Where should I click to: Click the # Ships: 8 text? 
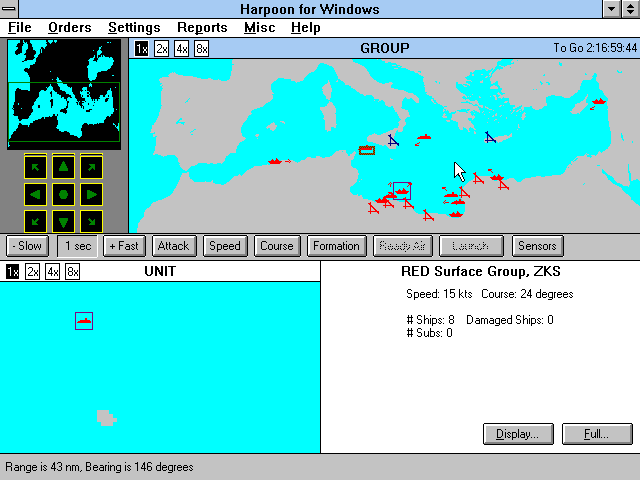(431, 320)
